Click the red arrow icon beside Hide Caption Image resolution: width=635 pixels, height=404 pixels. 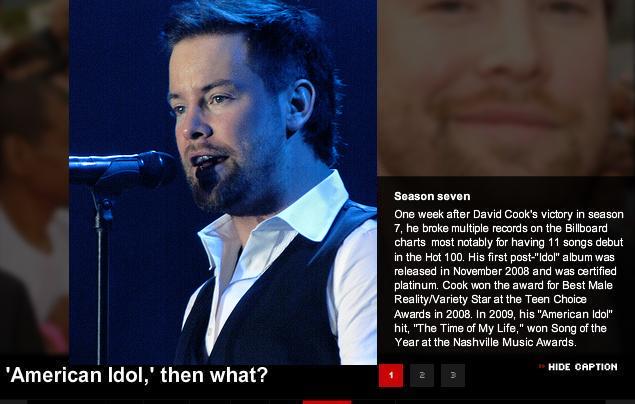coord(542,367)
